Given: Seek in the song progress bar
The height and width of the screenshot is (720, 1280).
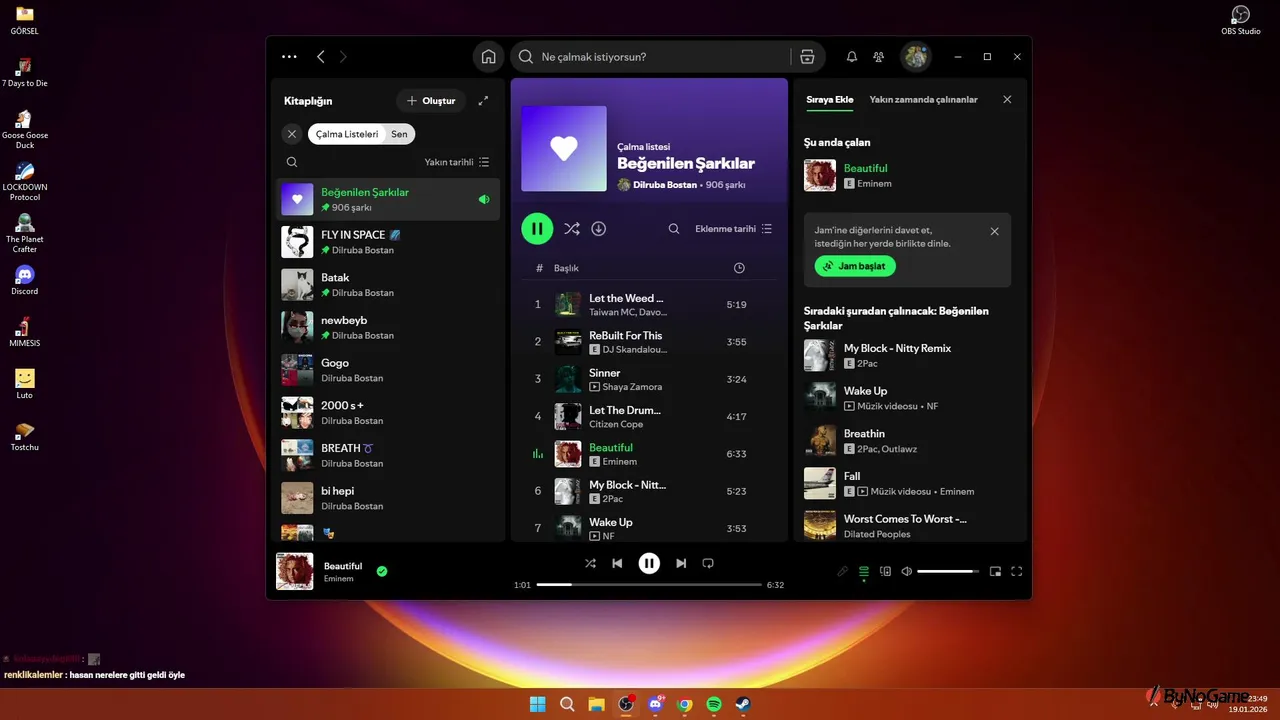Looking at the screenshot, I should coord(649,584).
